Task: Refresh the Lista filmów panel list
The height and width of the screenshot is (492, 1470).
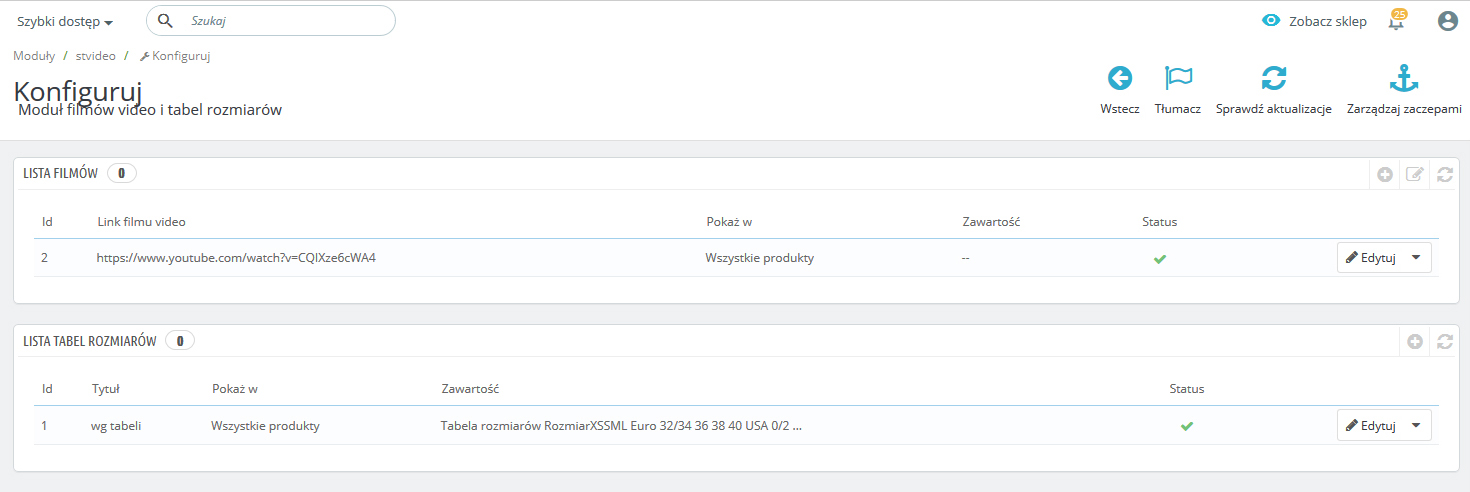Action: pos(1444,174)
